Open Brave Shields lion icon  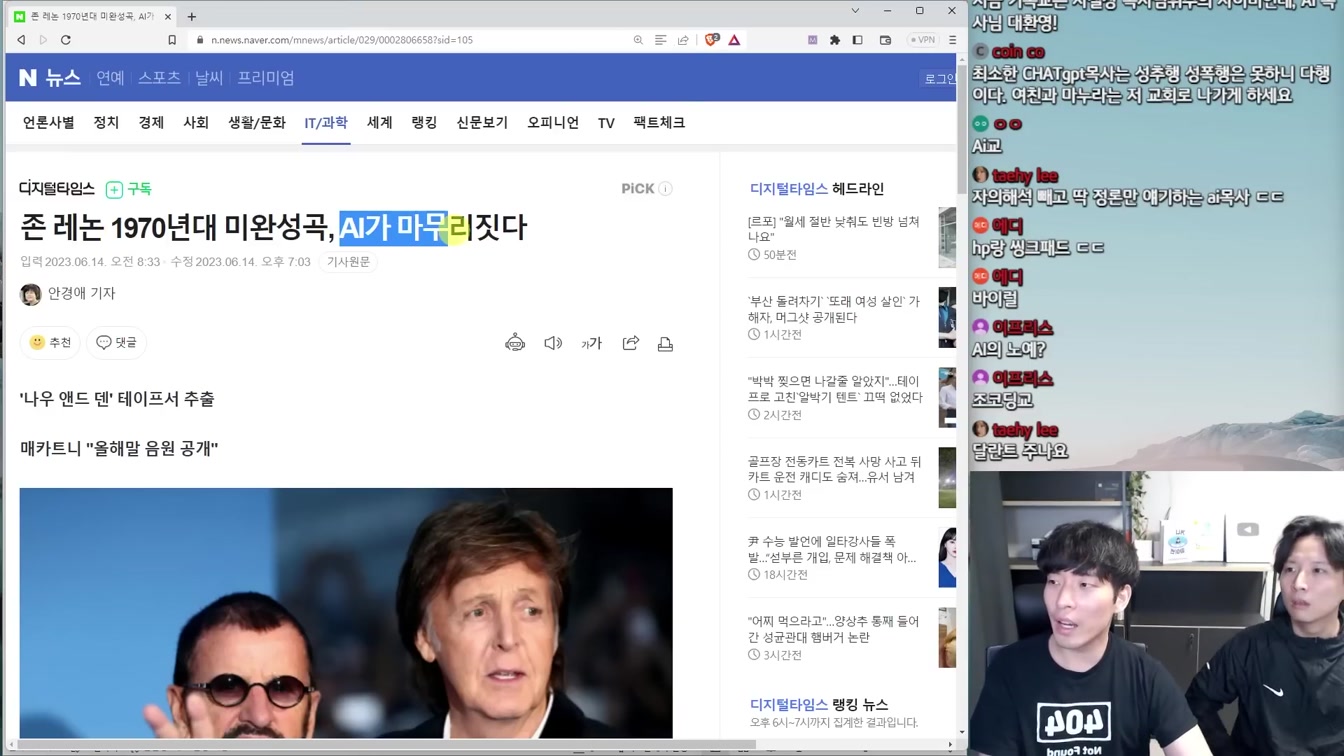click(712, 40)
